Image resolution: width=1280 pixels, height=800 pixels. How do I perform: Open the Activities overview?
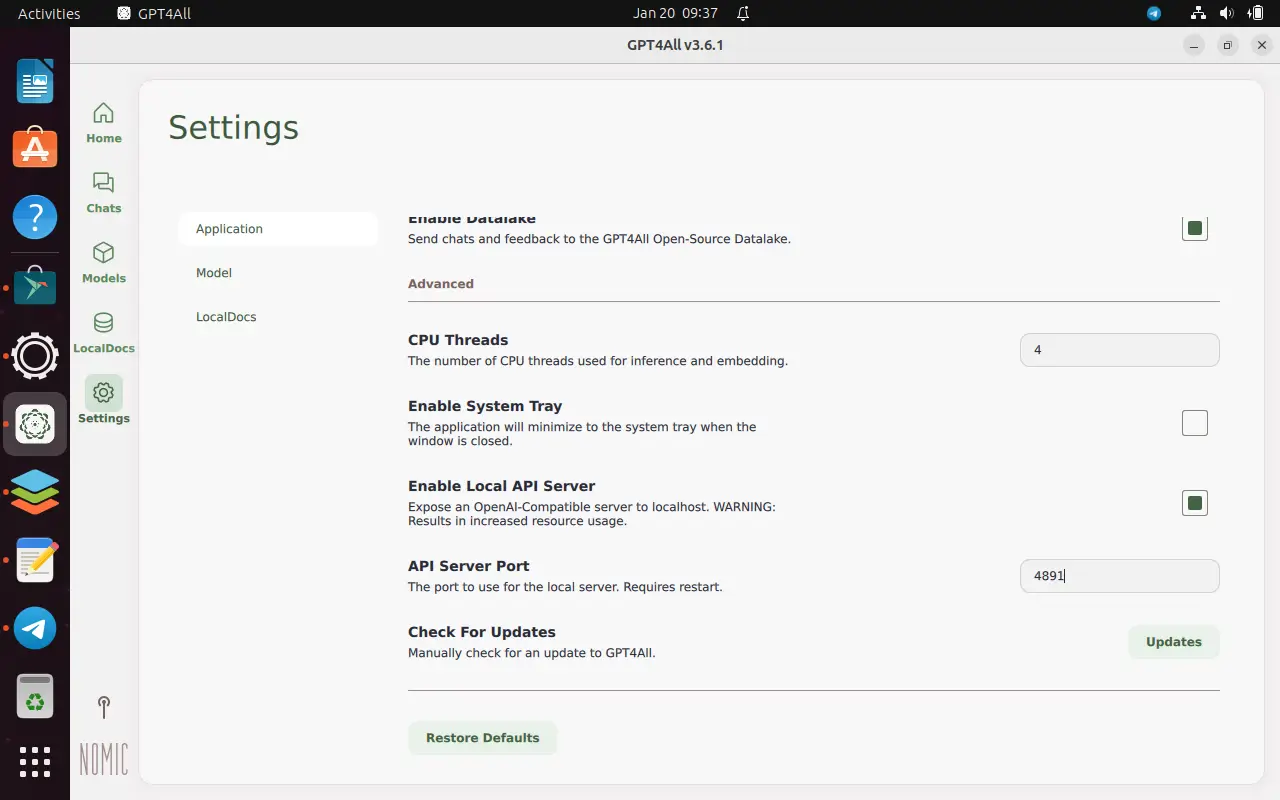(x=49, y=14)
